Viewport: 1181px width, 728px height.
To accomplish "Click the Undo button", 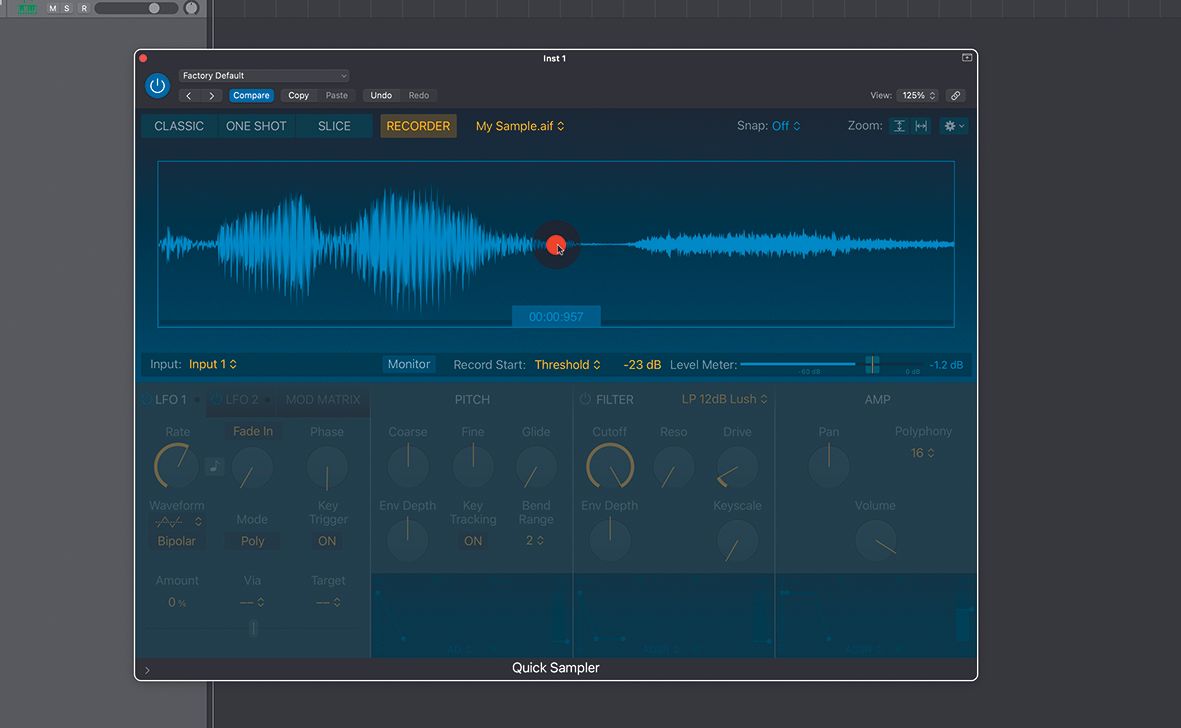I will 381,96.
